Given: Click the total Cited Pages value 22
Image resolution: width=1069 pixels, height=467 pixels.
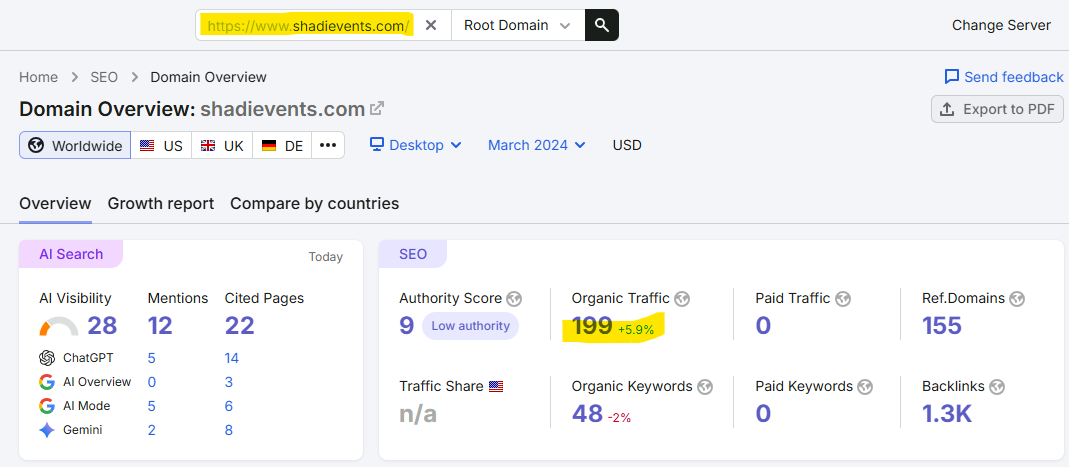Looking at the screenshot, I should (x=239, y=326).
